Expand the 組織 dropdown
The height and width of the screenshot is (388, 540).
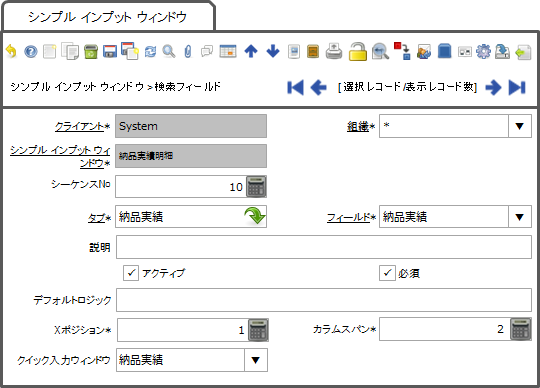520,126
